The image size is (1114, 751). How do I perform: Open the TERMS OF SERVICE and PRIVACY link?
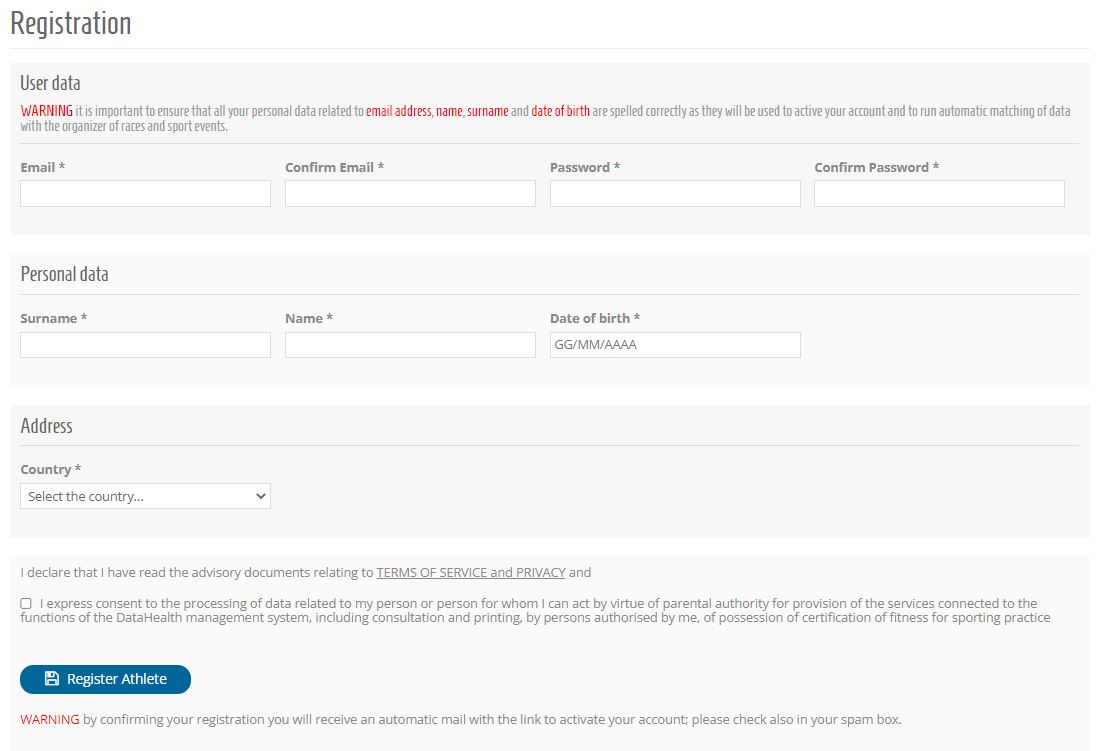[x=471, y=572]
